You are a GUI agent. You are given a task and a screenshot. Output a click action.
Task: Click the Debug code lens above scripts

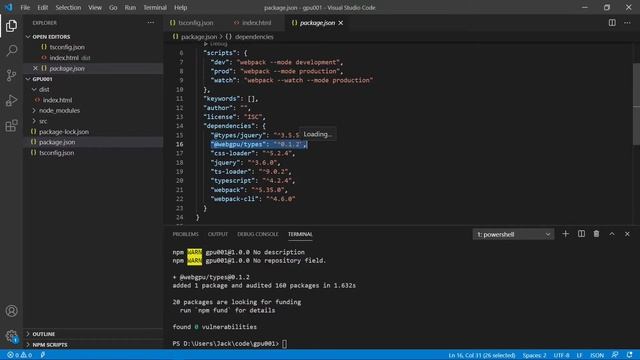pos(216,44)
